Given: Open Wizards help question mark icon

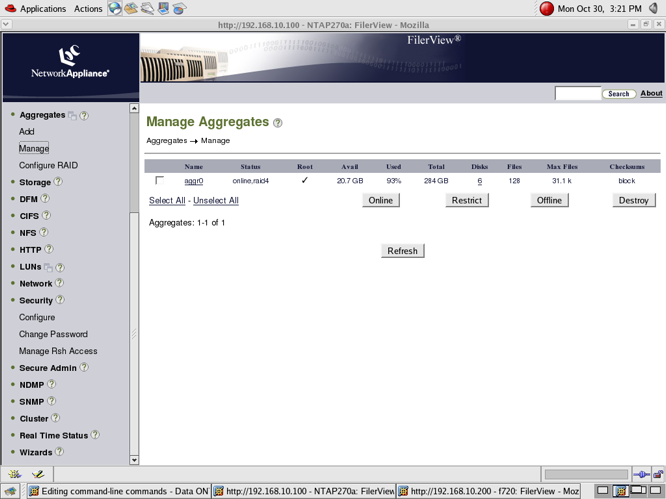Looking at the screenshot, I should click(x=59, y=451).
